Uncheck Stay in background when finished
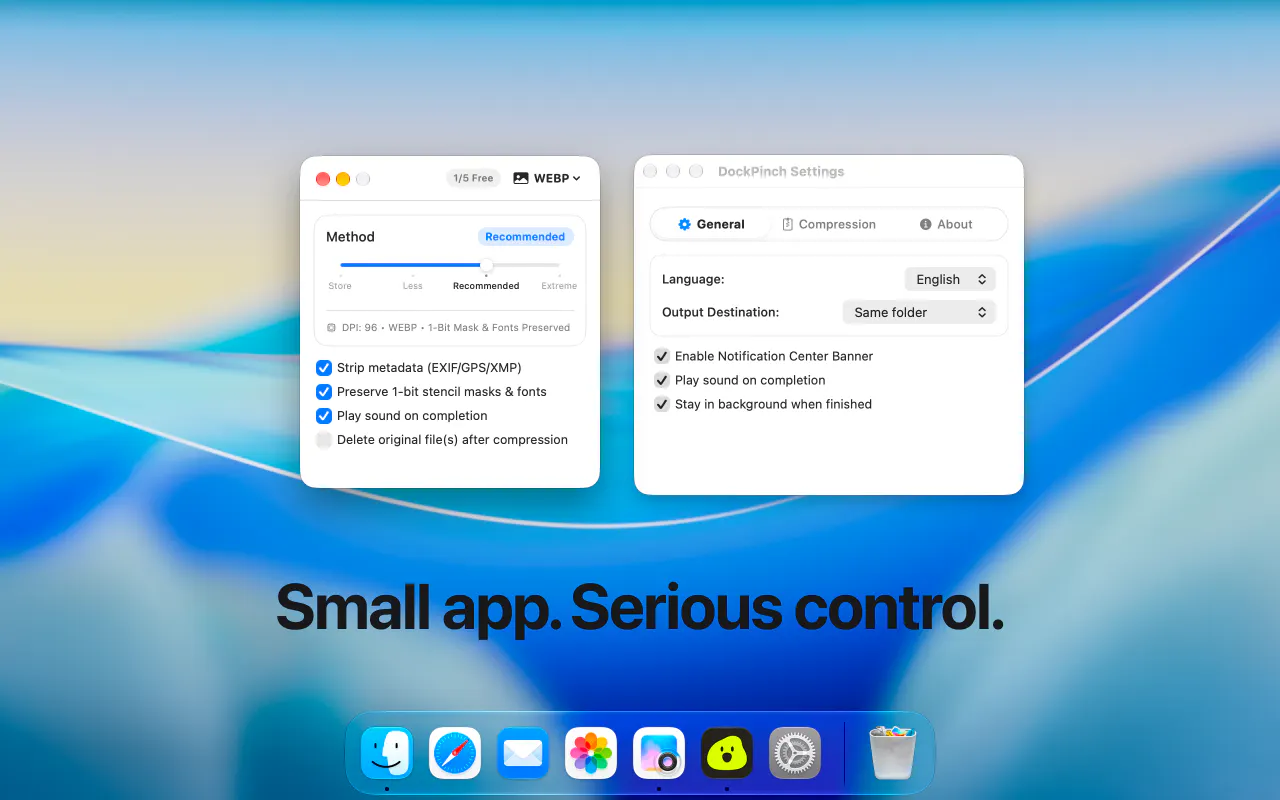Viewport: 1280px width, 800px height. click(x=662, y=404)
